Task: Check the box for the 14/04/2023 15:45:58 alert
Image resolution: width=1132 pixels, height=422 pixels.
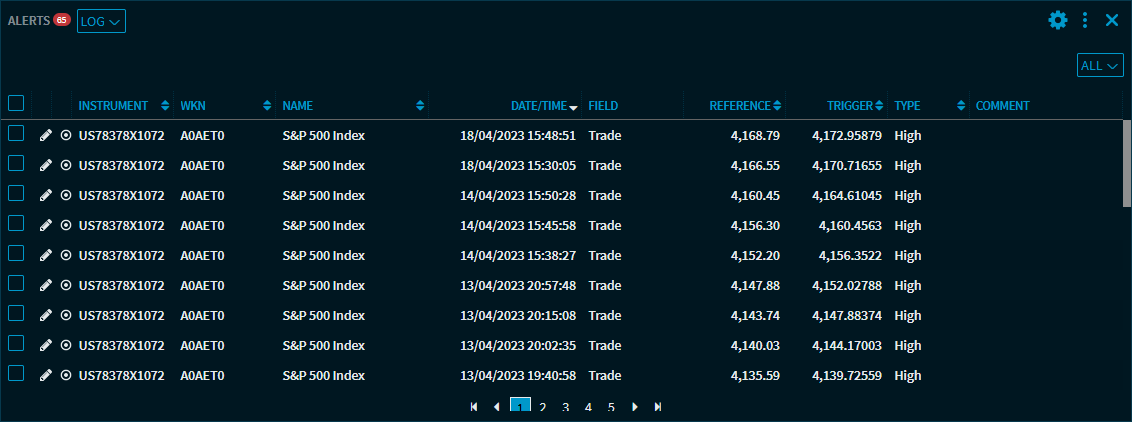Action: tap(16, 224)
